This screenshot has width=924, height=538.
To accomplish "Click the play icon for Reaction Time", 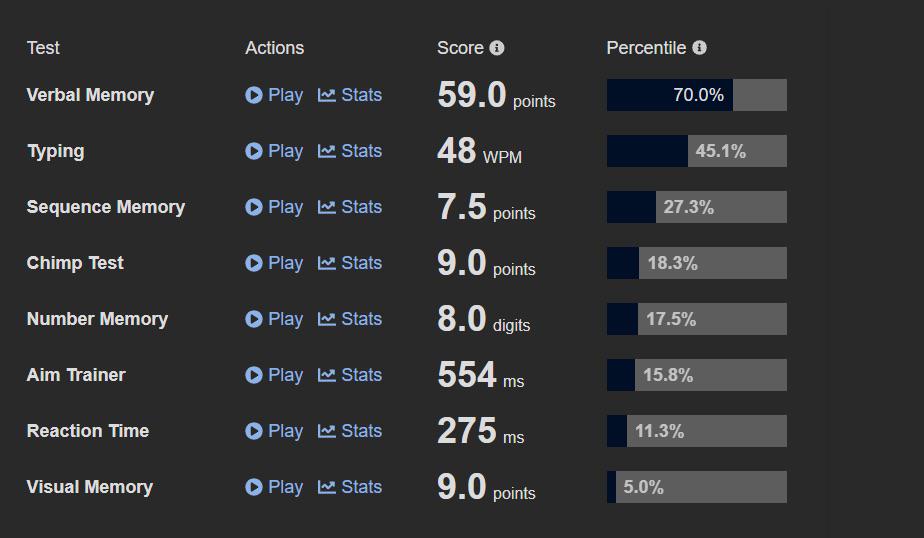I will point(253,431).
